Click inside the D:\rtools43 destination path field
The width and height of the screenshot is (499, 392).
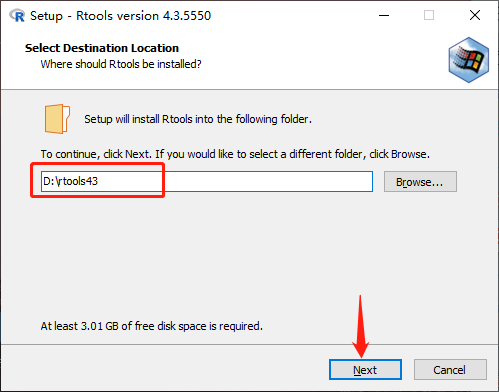pos(207,181)
